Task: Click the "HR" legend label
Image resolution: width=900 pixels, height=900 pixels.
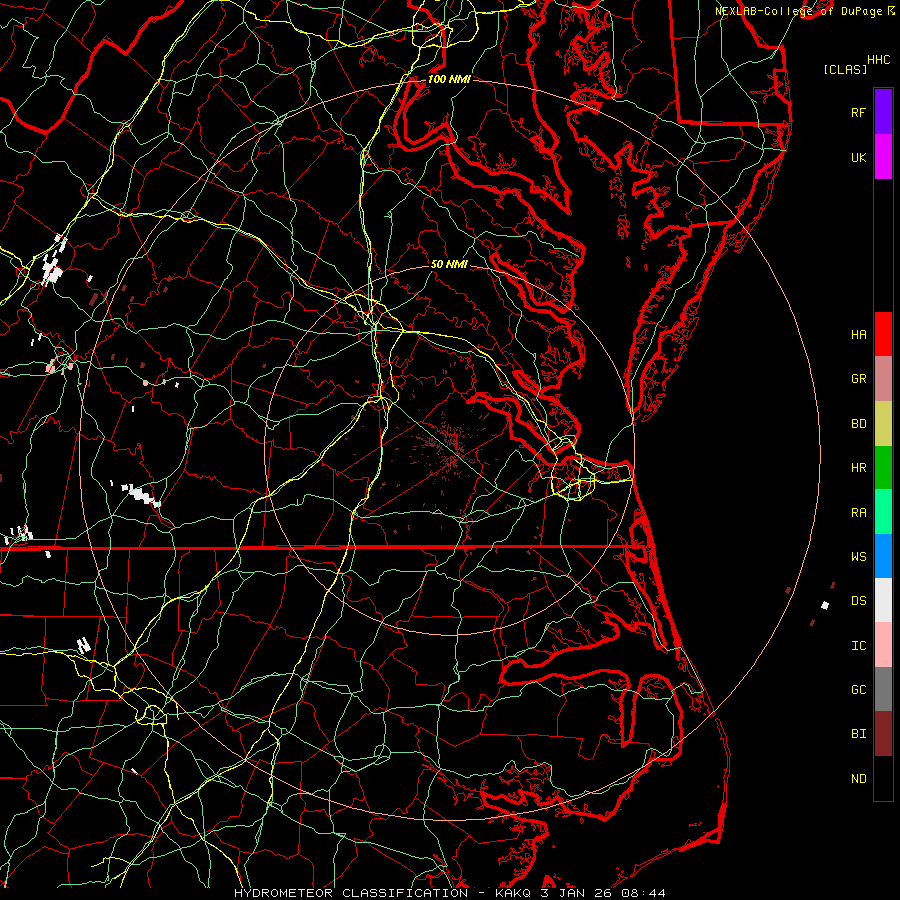Action: [x=858, y=468]
